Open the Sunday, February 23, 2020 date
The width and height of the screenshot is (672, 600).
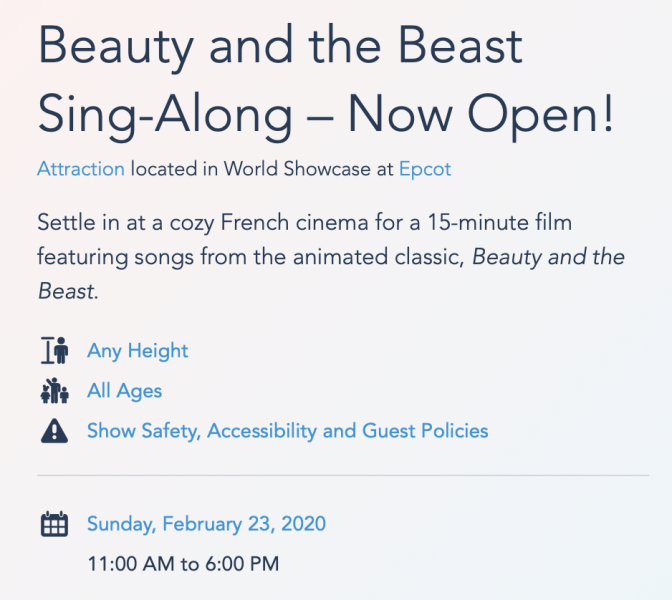[x=206, y=524]
